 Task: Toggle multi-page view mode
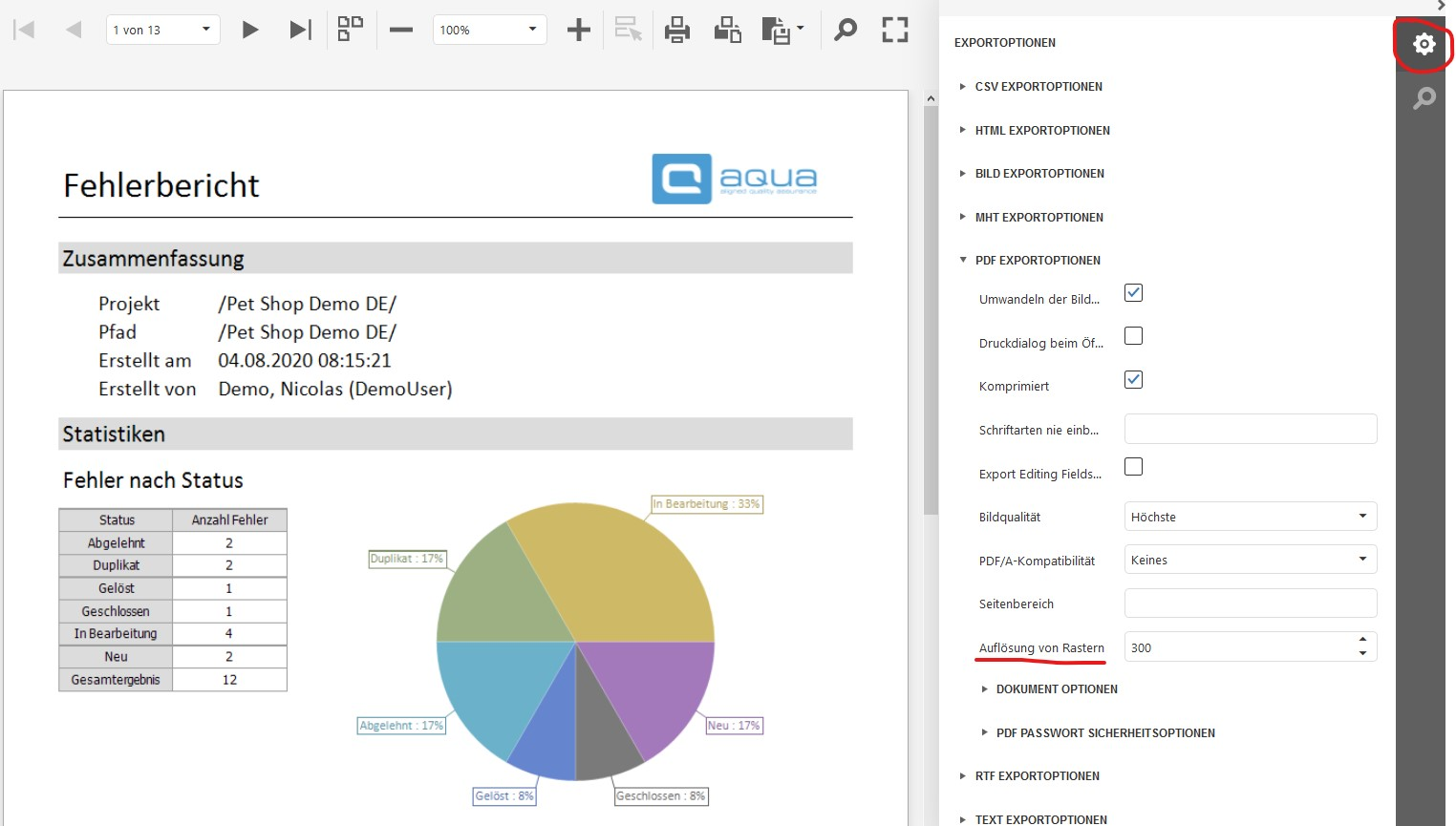pos(351,30)
